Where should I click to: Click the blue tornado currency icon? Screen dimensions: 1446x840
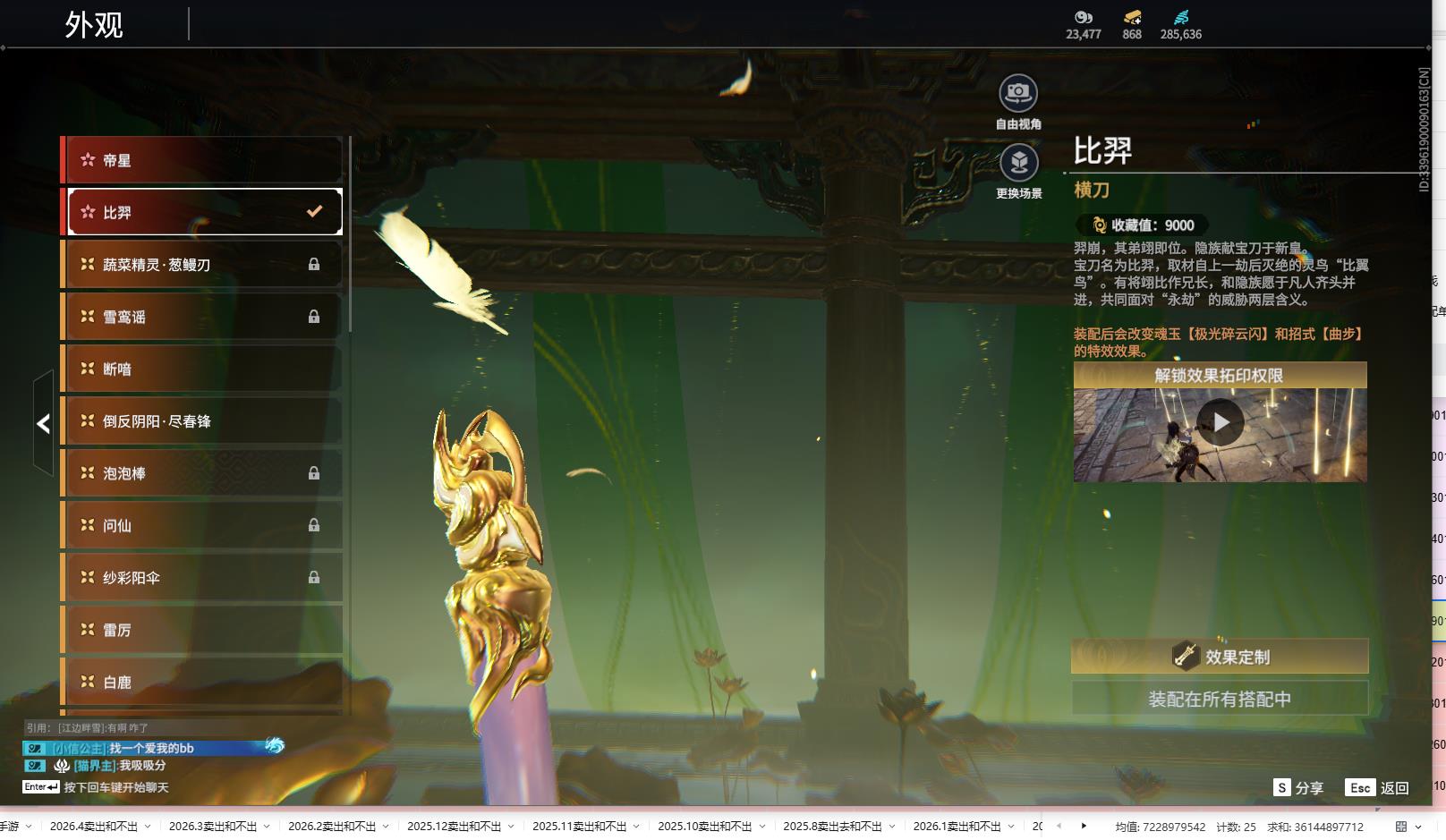pyautogui.click(x=1181, y=17)
